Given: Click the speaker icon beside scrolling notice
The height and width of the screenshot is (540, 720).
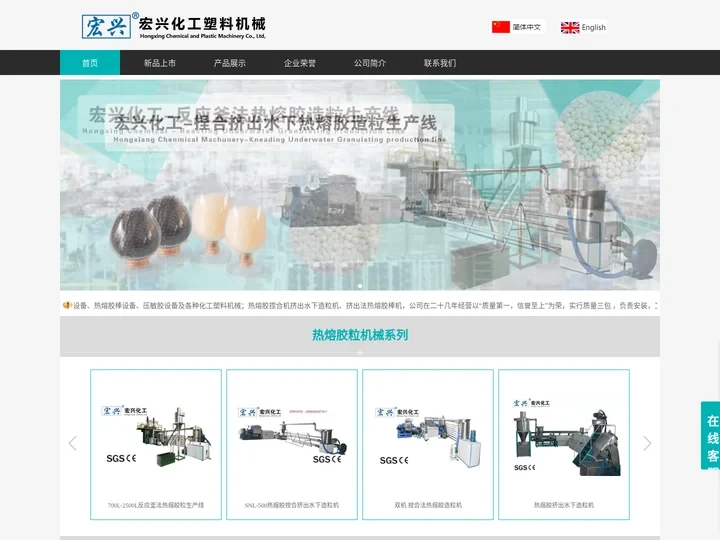Looking at the screenshot, I should tap(67, 305).
